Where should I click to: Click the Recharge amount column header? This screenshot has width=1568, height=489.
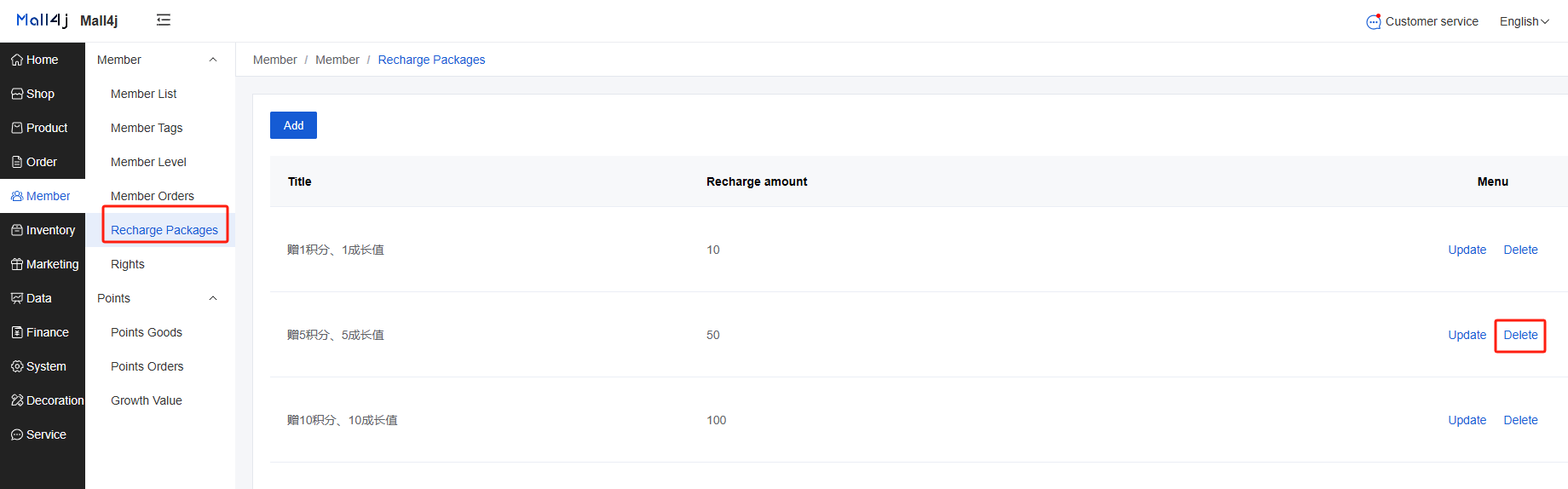click(757, 181)
